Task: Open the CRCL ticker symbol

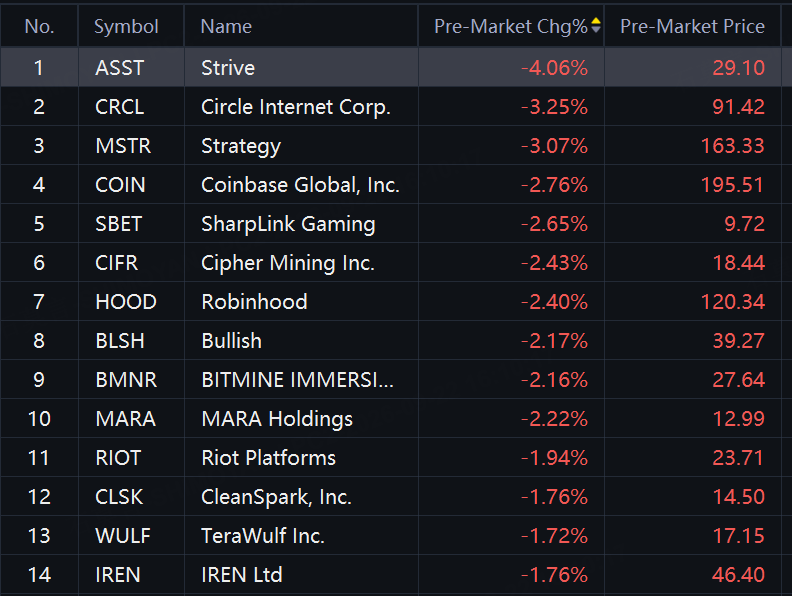Action: click(120, 107)
